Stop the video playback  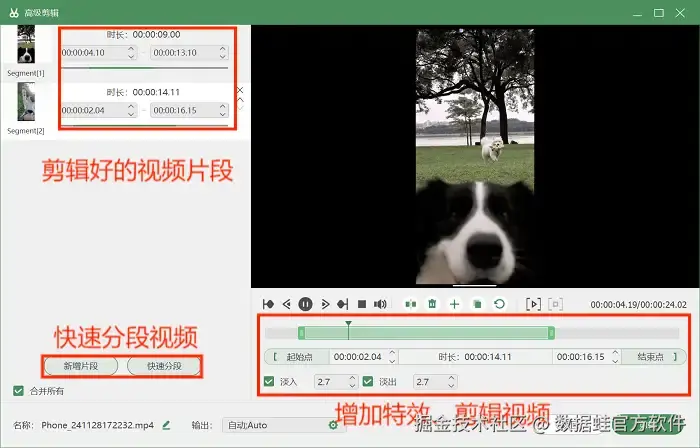pyautogui.click(x=362, y=304)
